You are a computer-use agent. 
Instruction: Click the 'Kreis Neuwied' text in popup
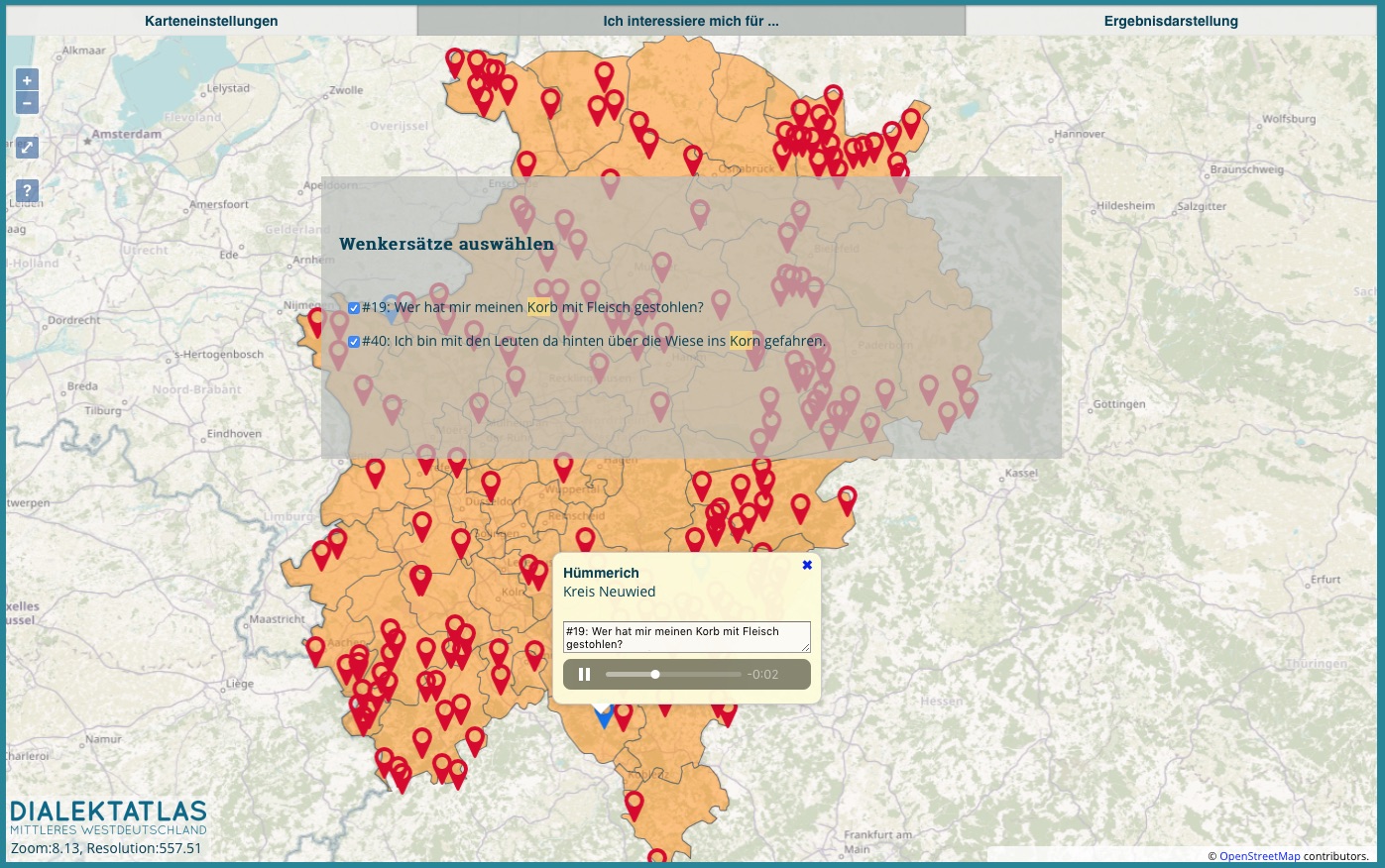609,592
